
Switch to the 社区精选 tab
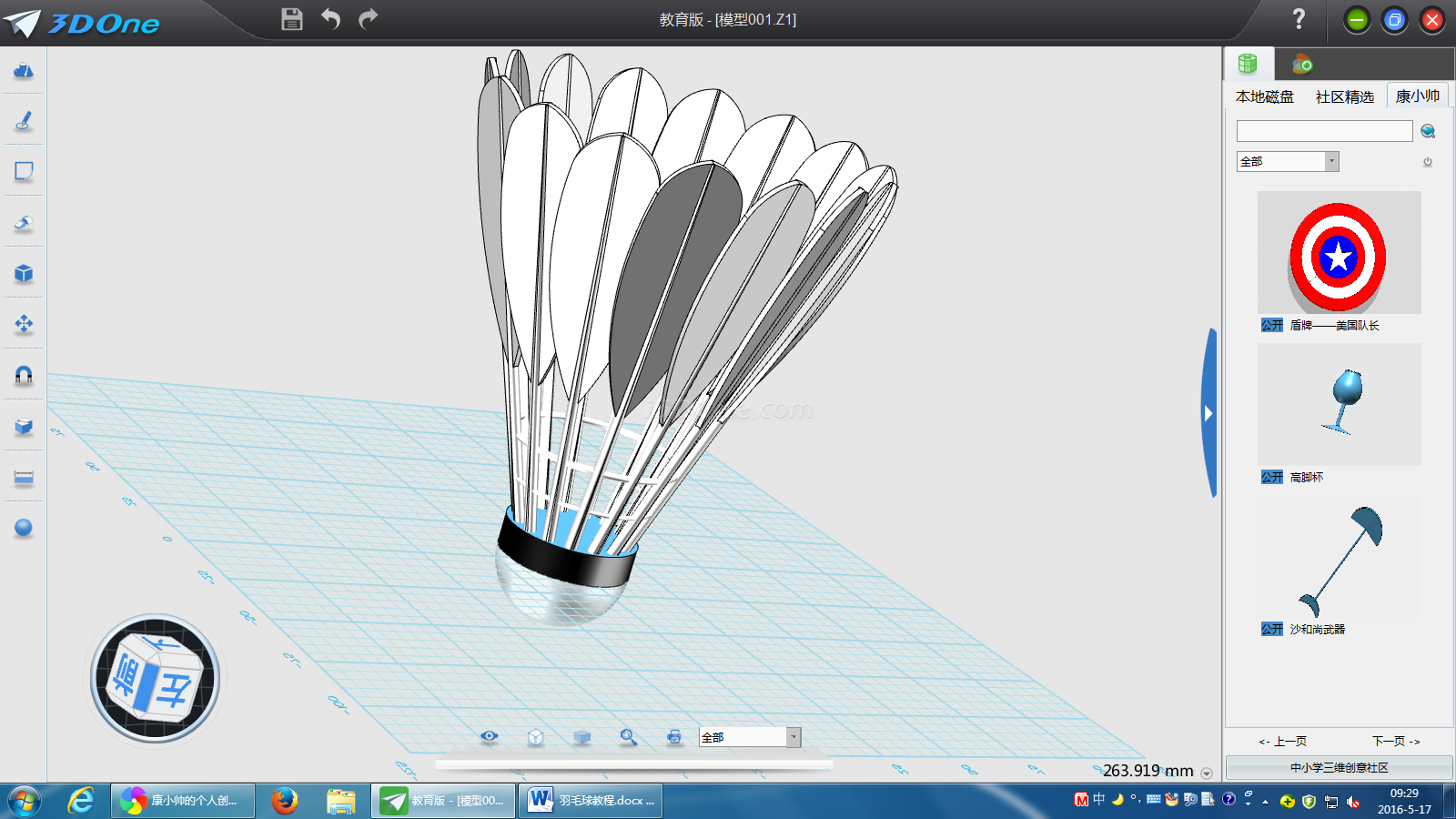tap(1344, 96)
